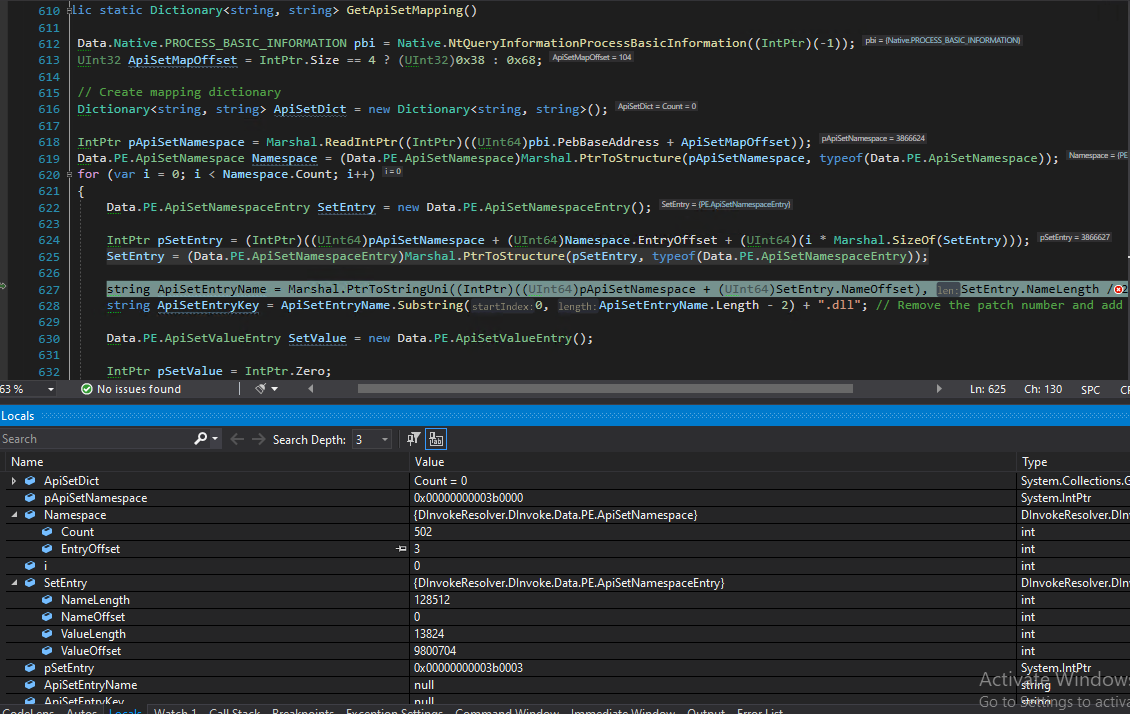Click the Locals panel title bar
Viewport: 1130px width, 714px height.
565,416
